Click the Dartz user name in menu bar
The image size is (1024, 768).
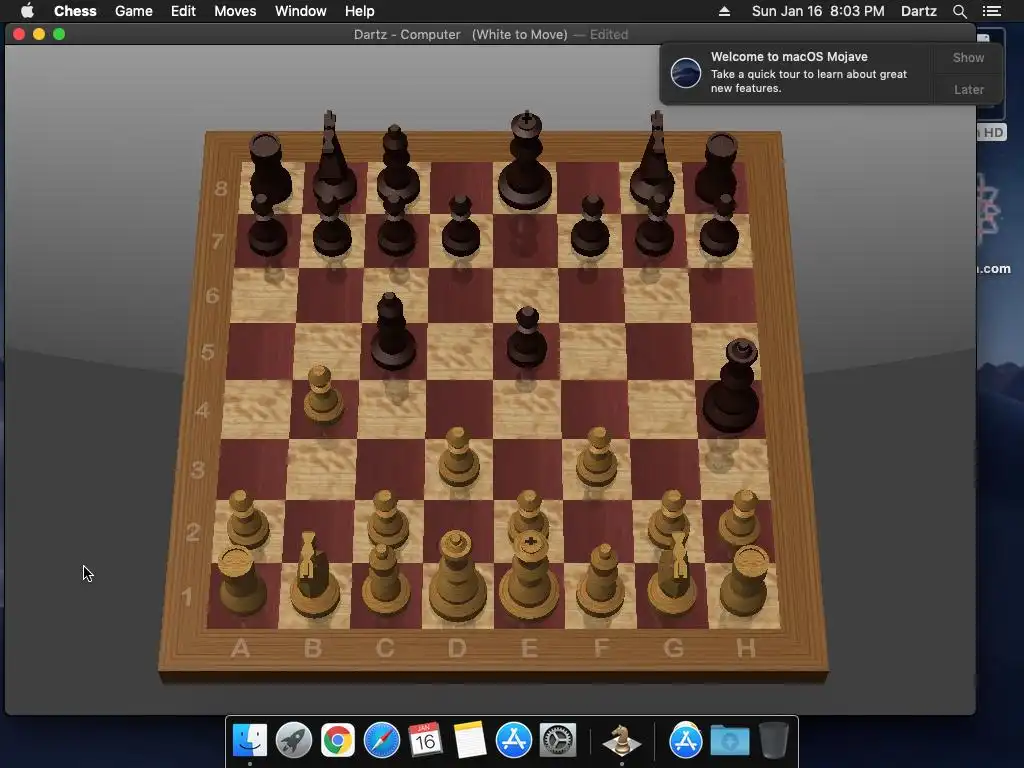click(x=918, y=11)
